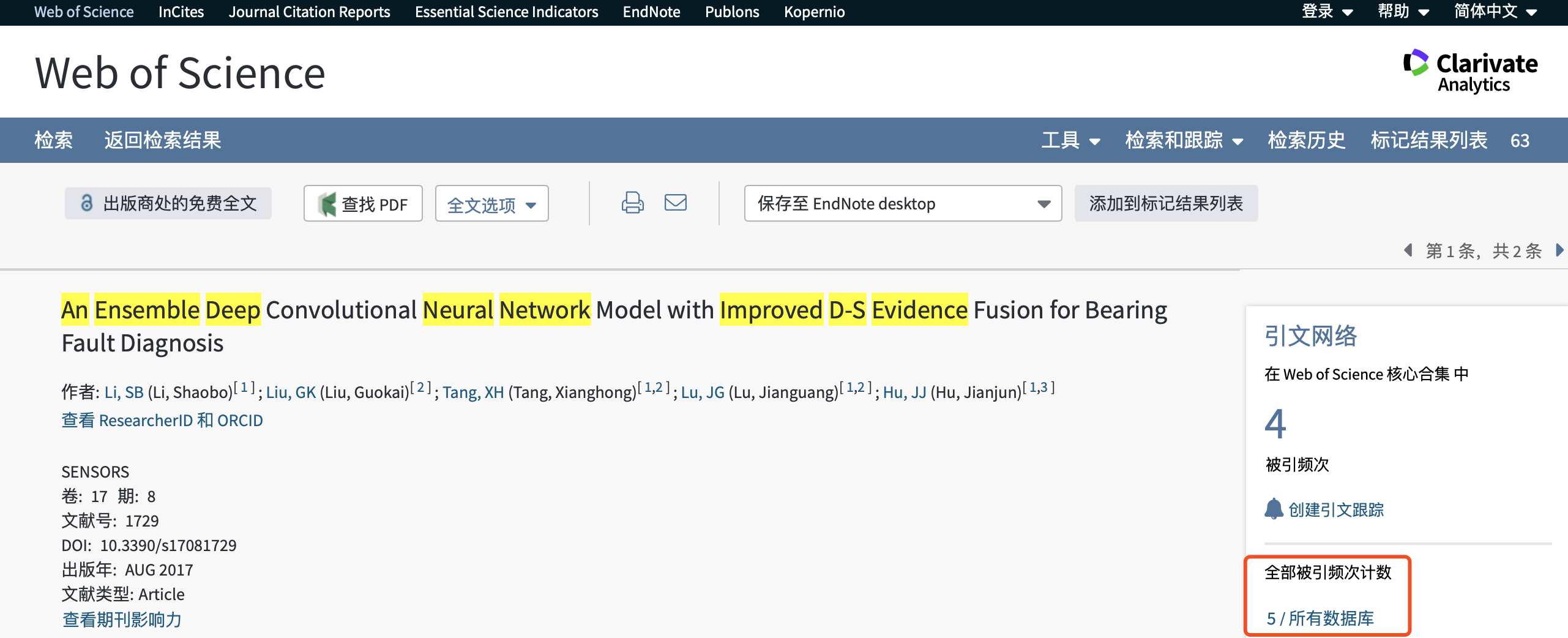This screenshot has height=638, width=1568.
Task: Click 出版商处的免费全文 button
Action: click(168, 203)
